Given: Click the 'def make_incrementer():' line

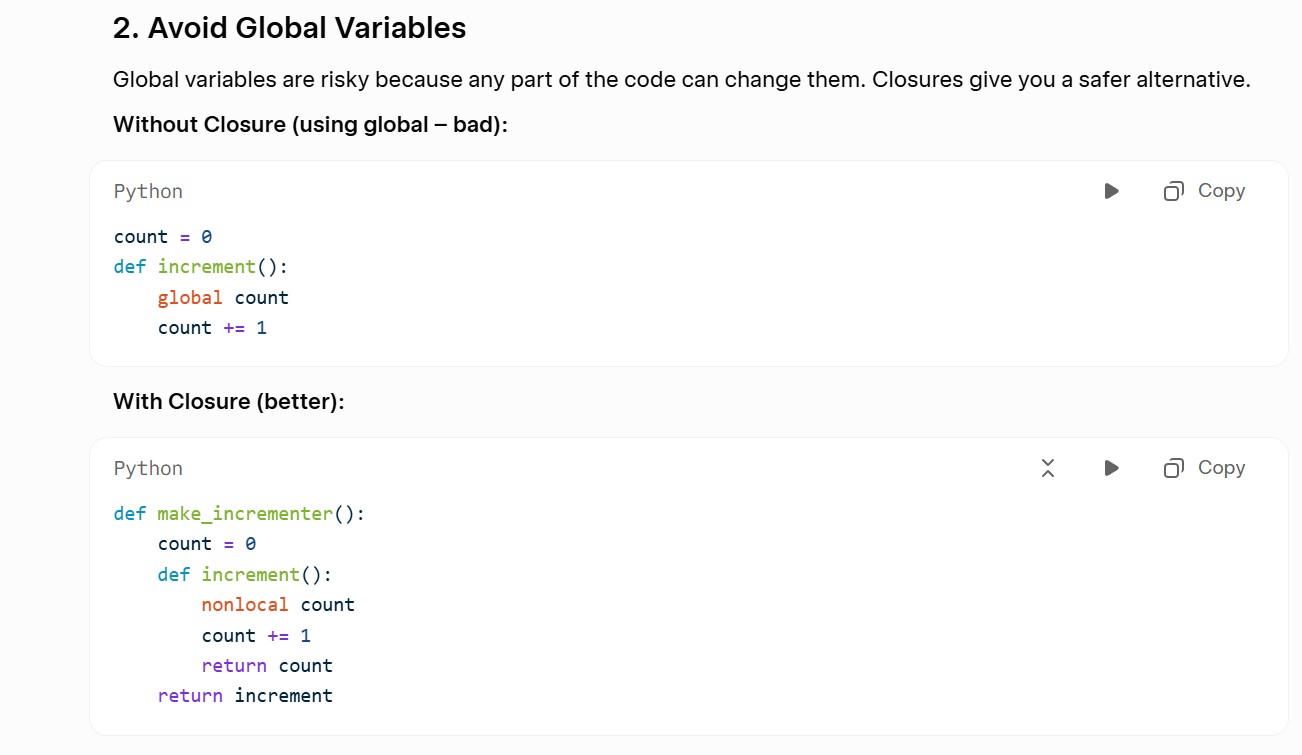Looking at the screenshot, I should point(239,514).
